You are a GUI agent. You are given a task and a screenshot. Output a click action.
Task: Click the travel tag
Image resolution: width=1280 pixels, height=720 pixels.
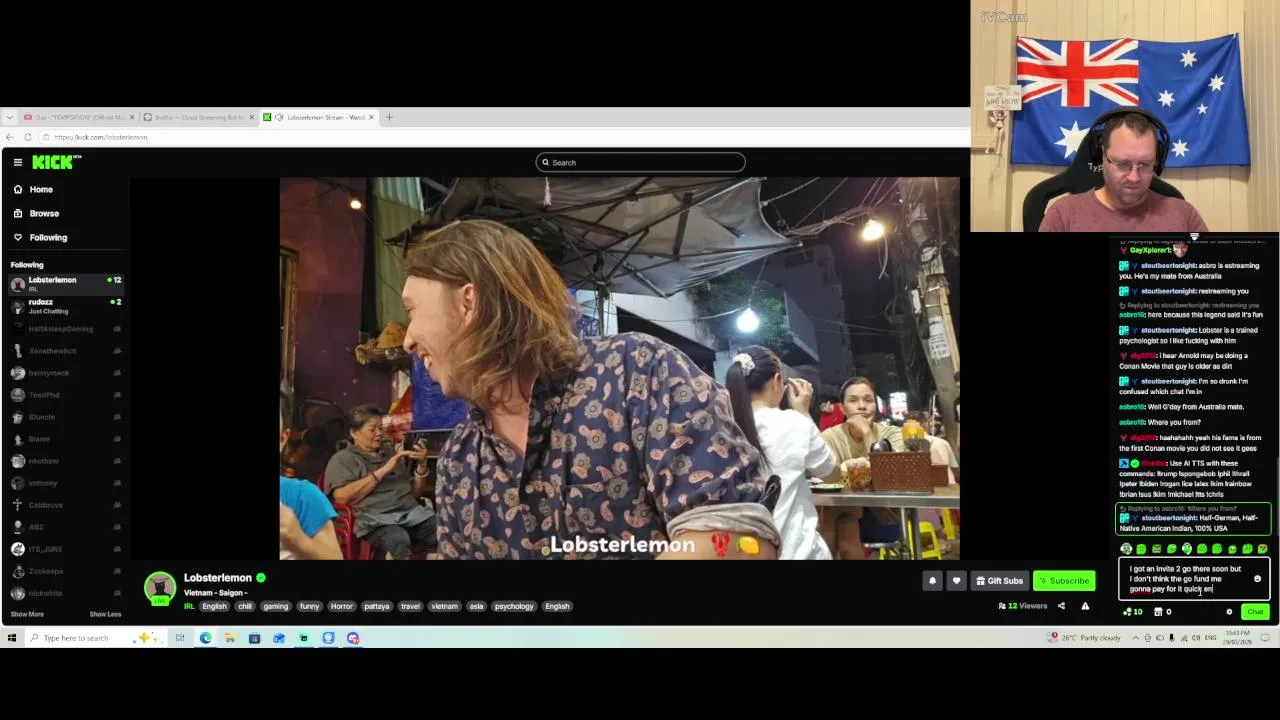(411, 606)
